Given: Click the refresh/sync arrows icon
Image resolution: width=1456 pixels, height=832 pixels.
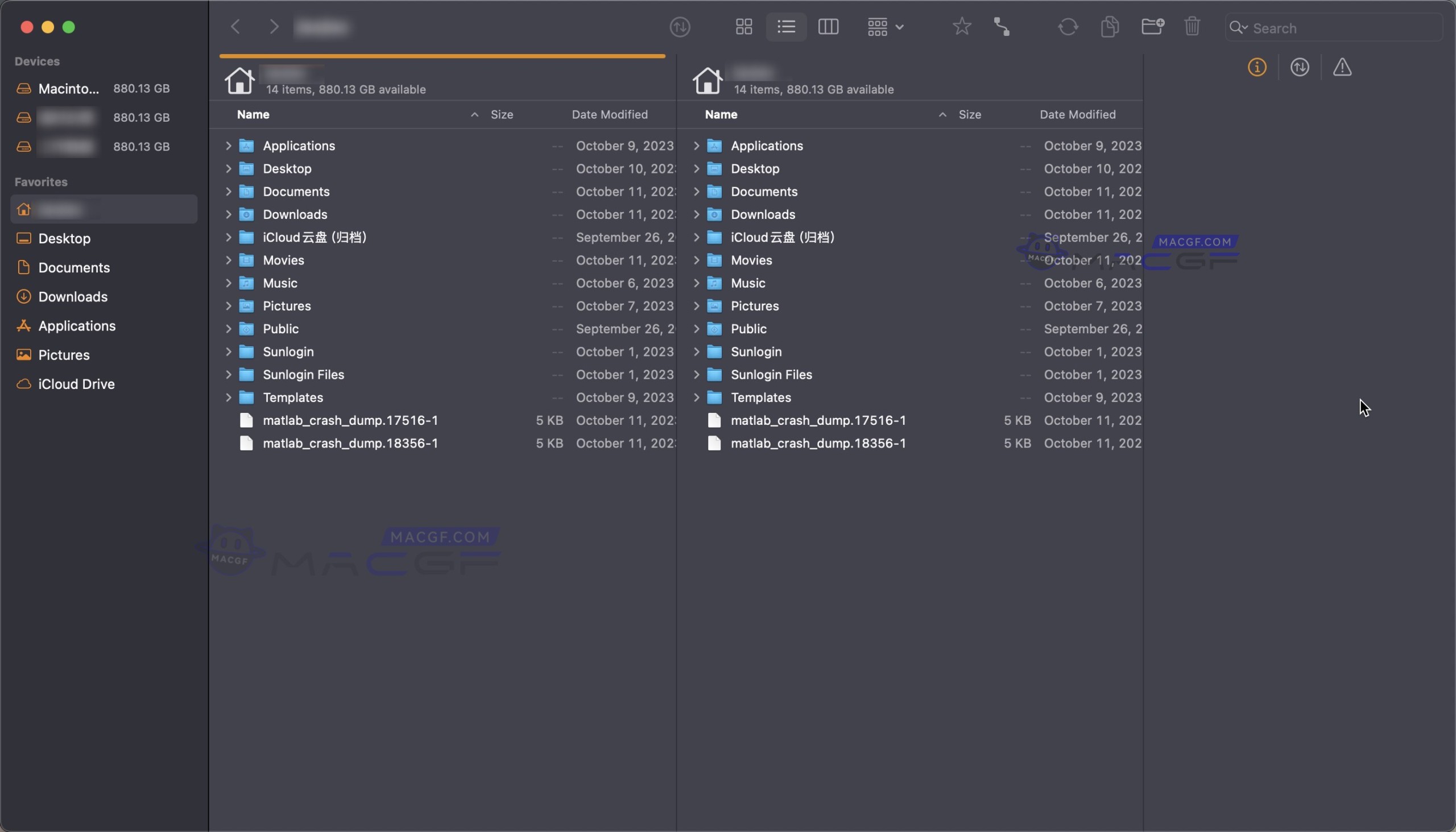Looking at the screenshot, I should coord(1068,27).
